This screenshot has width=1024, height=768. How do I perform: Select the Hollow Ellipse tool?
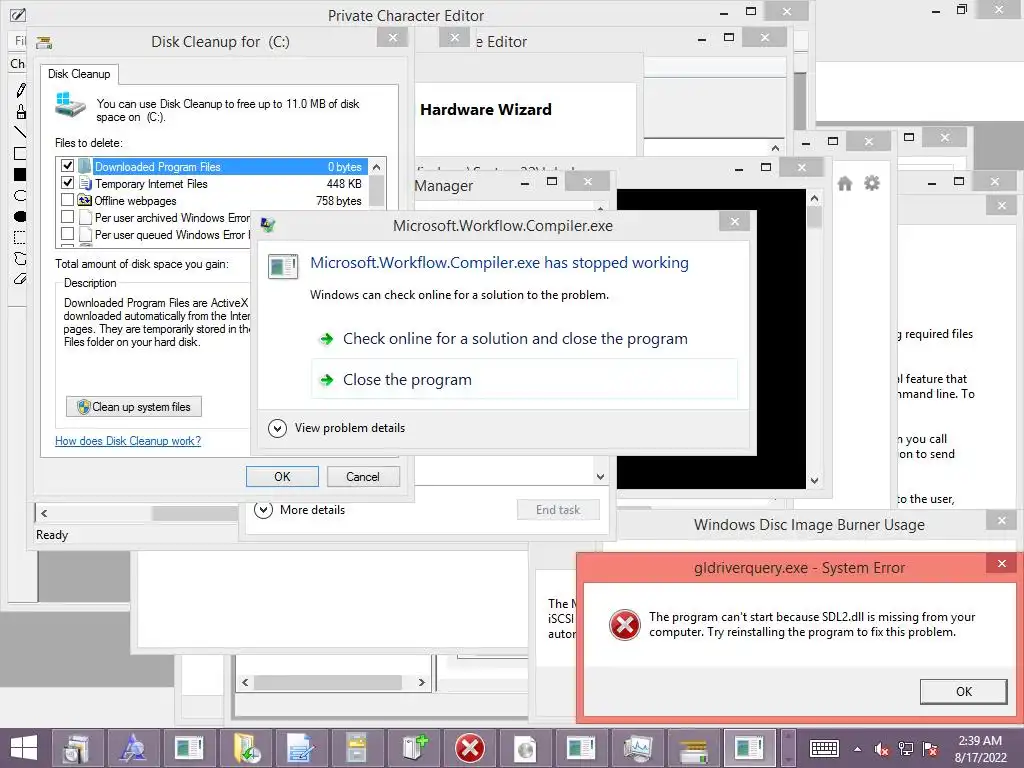20,195
